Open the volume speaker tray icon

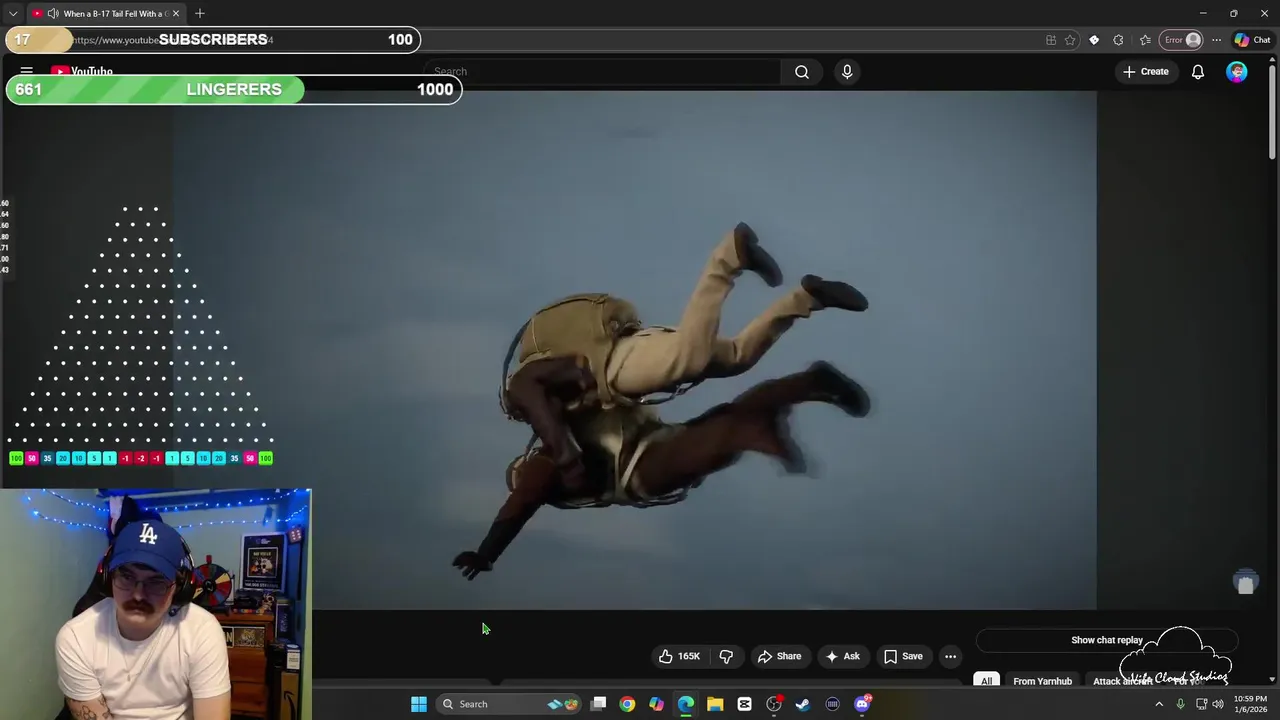click(1218, 704)
